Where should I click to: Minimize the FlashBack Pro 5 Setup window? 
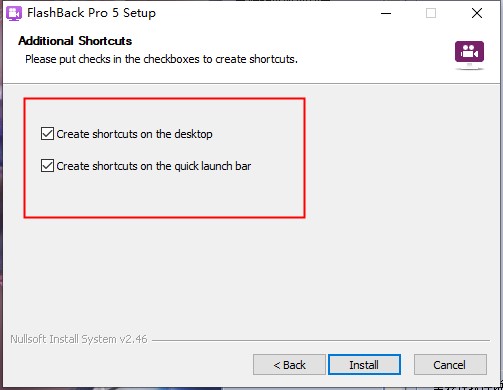tap(386, 13)
